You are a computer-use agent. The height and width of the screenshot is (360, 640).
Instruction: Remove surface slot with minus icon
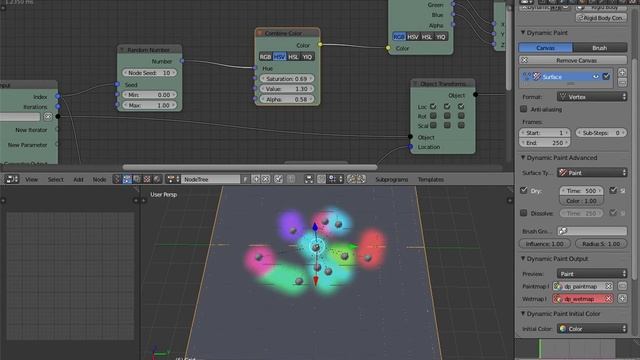click(x=622, y=82)
